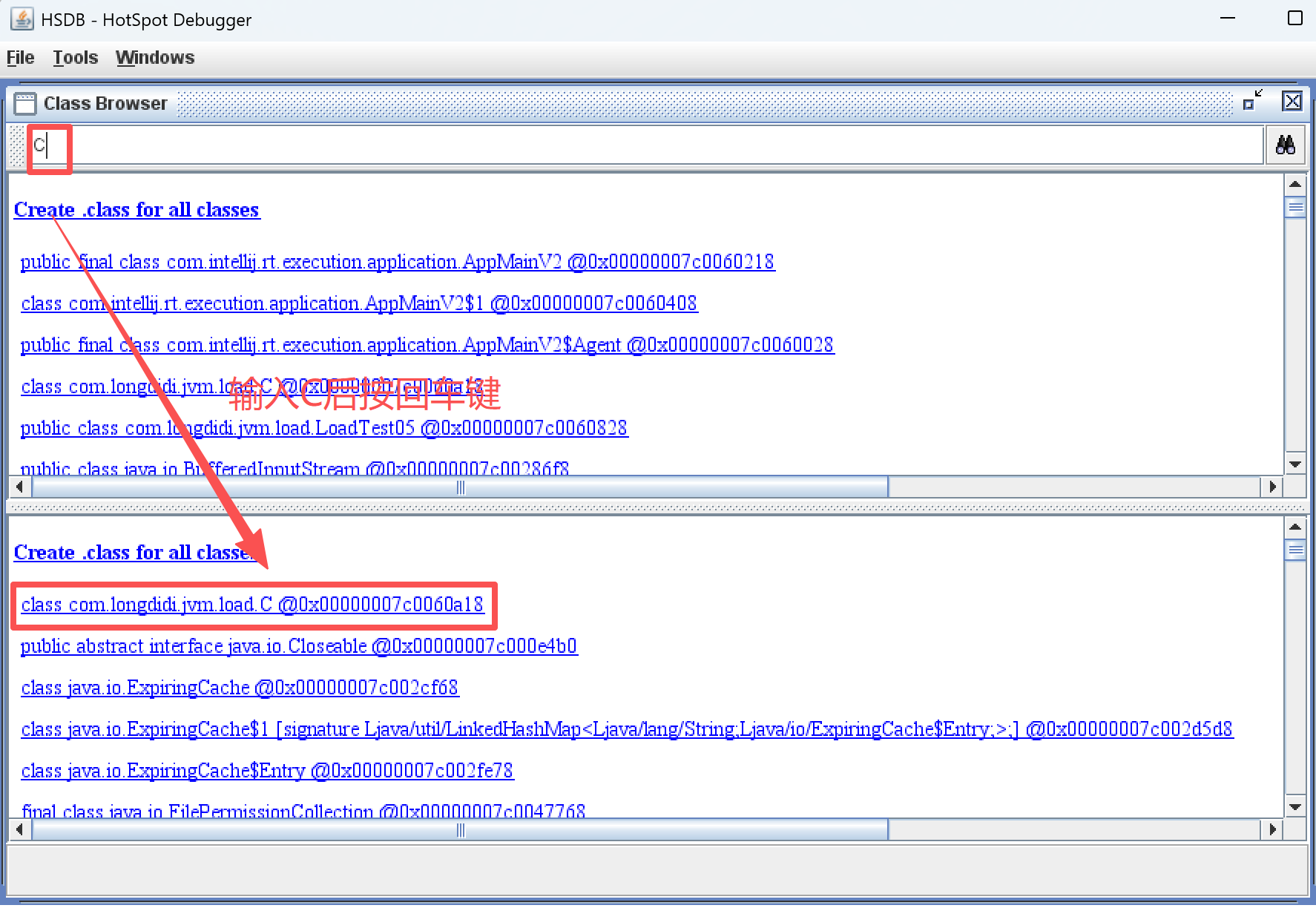Open AppMainV2$Agent class link

(x=427, y=345)
